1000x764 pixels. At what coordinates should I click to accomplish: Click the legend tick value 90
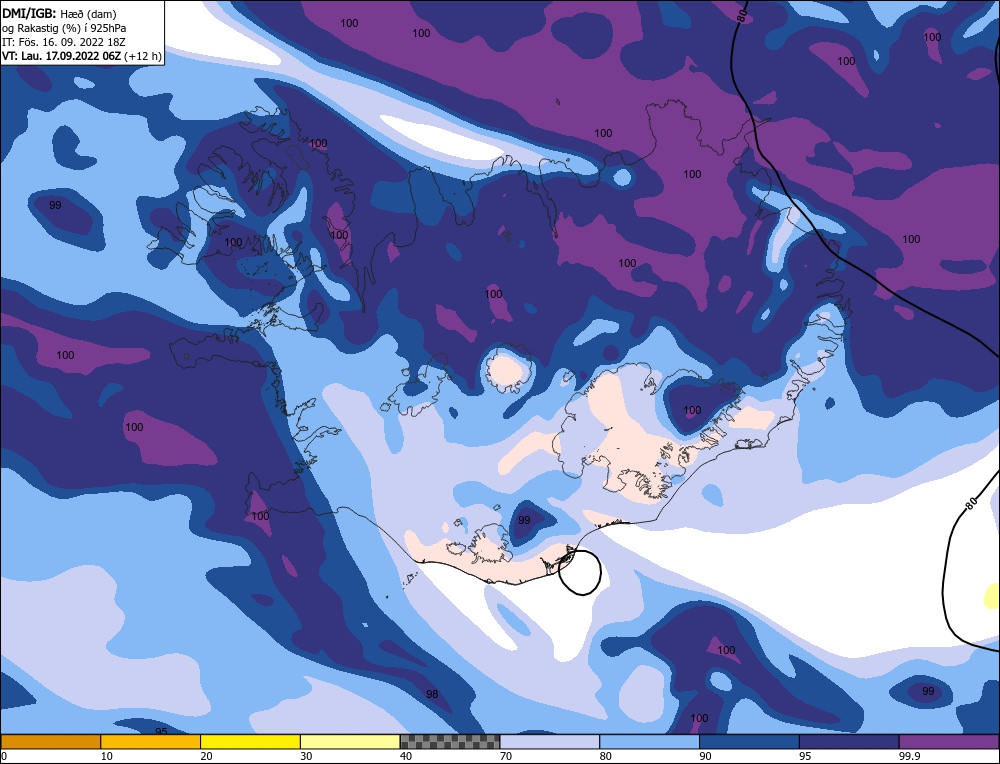pyautogui.click(x=705, y=756)
